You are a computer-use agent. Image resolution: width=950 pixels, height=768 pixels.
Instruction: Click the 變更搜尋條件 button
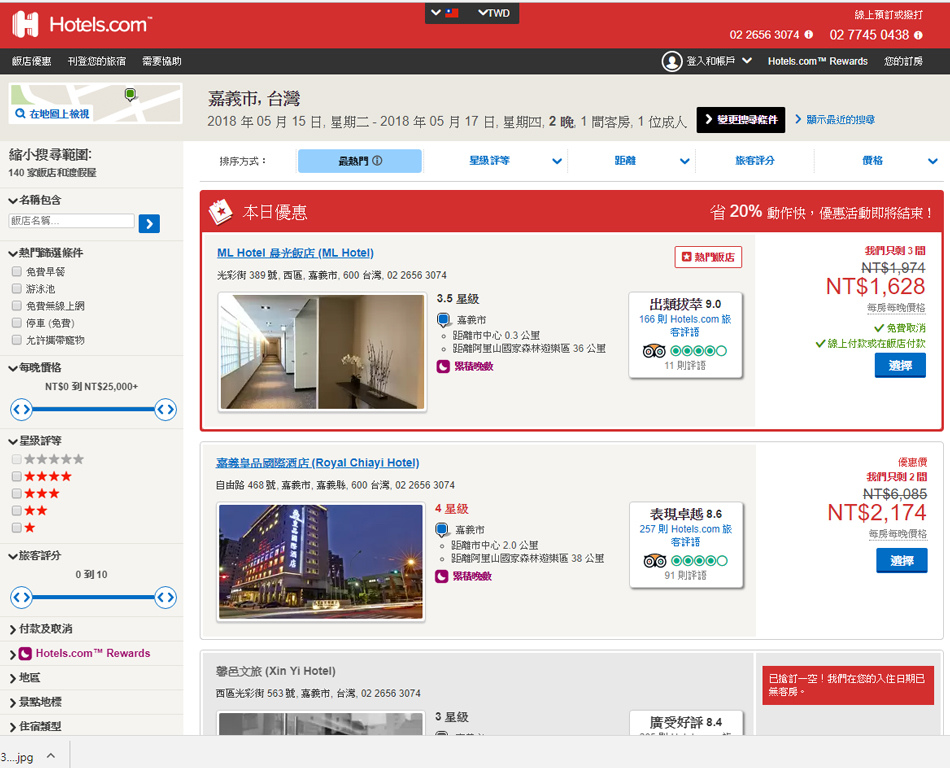740,119
